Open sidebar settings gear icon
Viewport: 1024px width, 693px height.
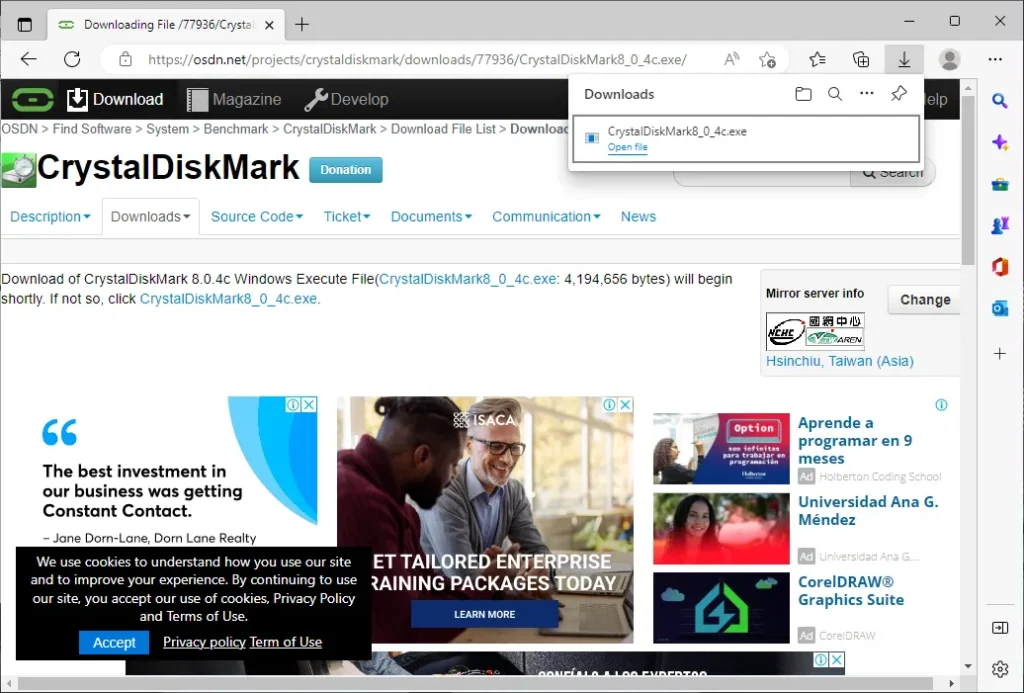(x=999, y=669)
